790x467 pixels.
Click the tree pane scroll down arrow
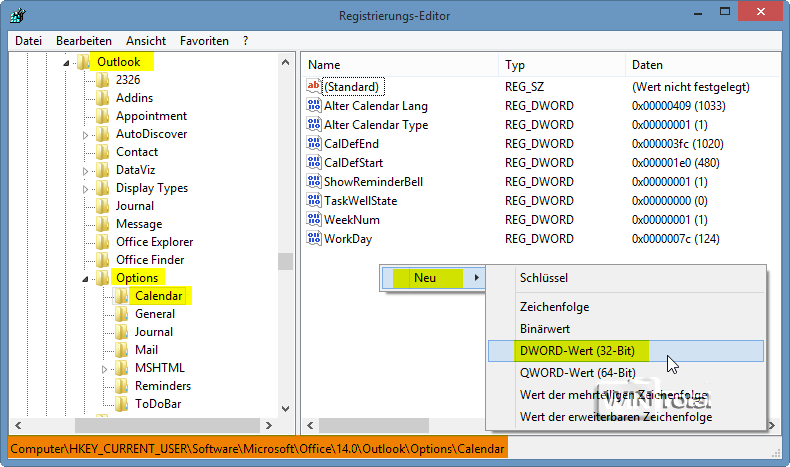[x=286, y=409]
